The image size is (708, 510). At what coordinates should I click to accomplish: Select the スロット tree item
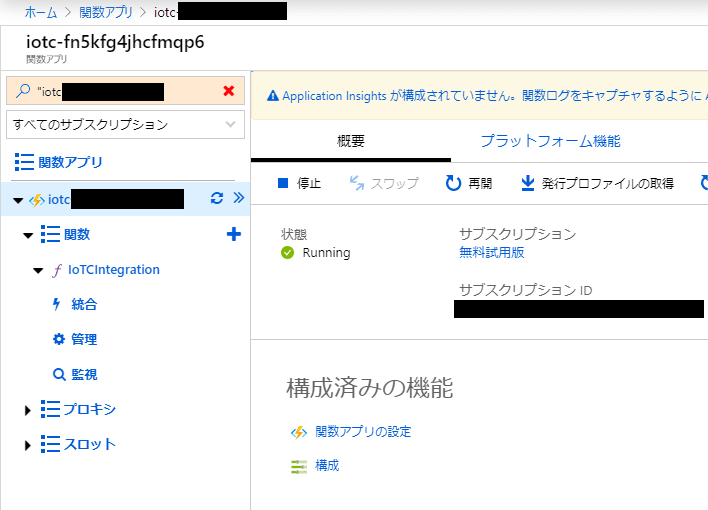(x=89, y=444)
